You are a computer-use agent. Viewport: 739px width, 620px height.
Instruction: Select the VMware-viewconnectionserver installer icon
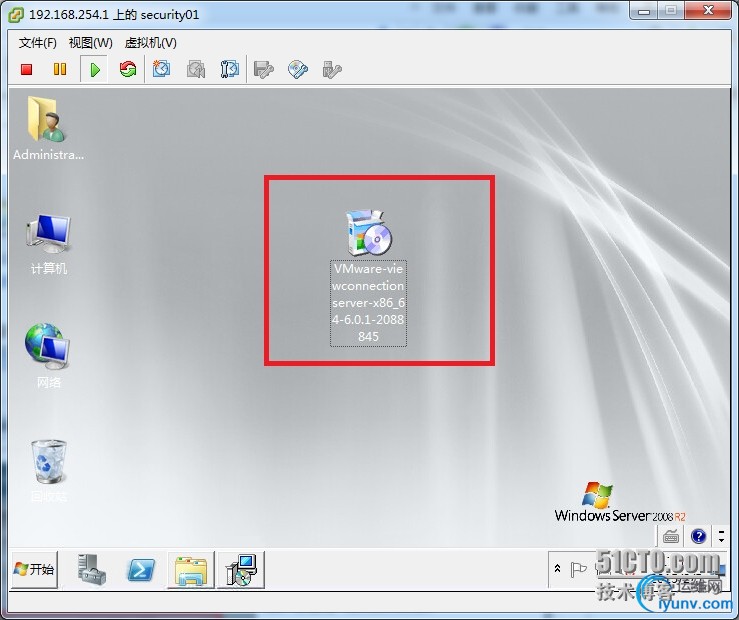pyautogui.click(x=369, y=277)
